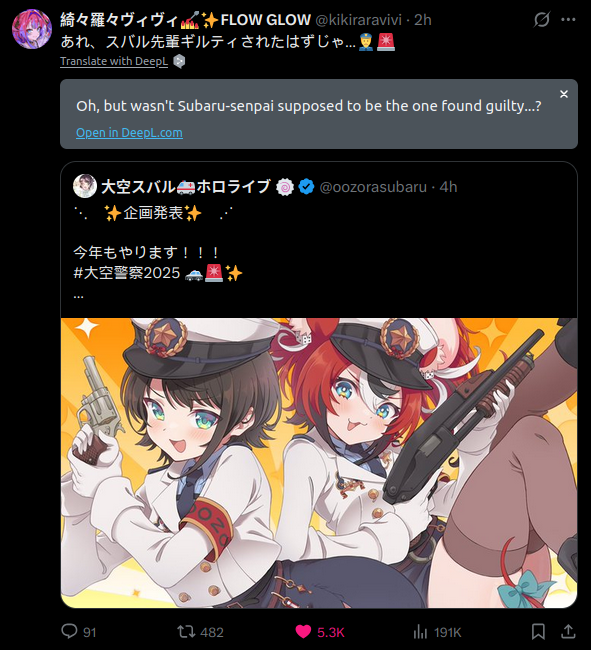Click the Grok slash-circle icon
This screenshot has width=591, height=650.
541,19
